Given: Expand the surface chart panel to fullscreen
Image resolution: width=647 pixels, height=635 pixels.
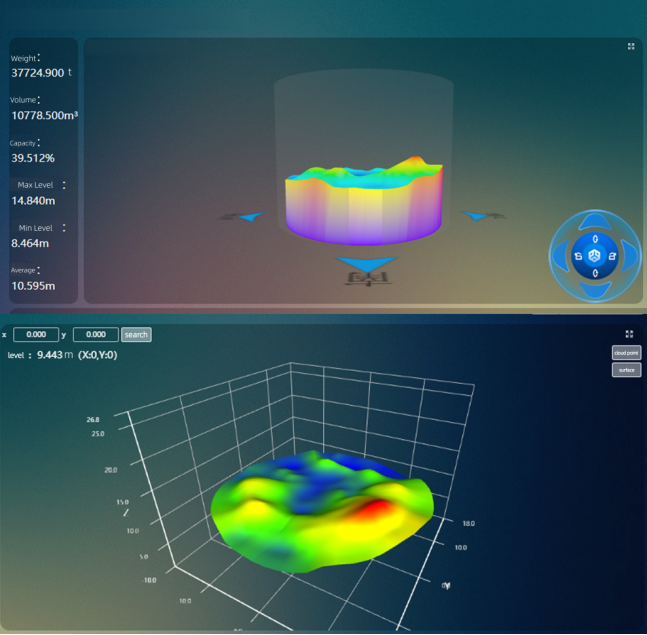Looking at the screenshot, I should click(629, 334).
